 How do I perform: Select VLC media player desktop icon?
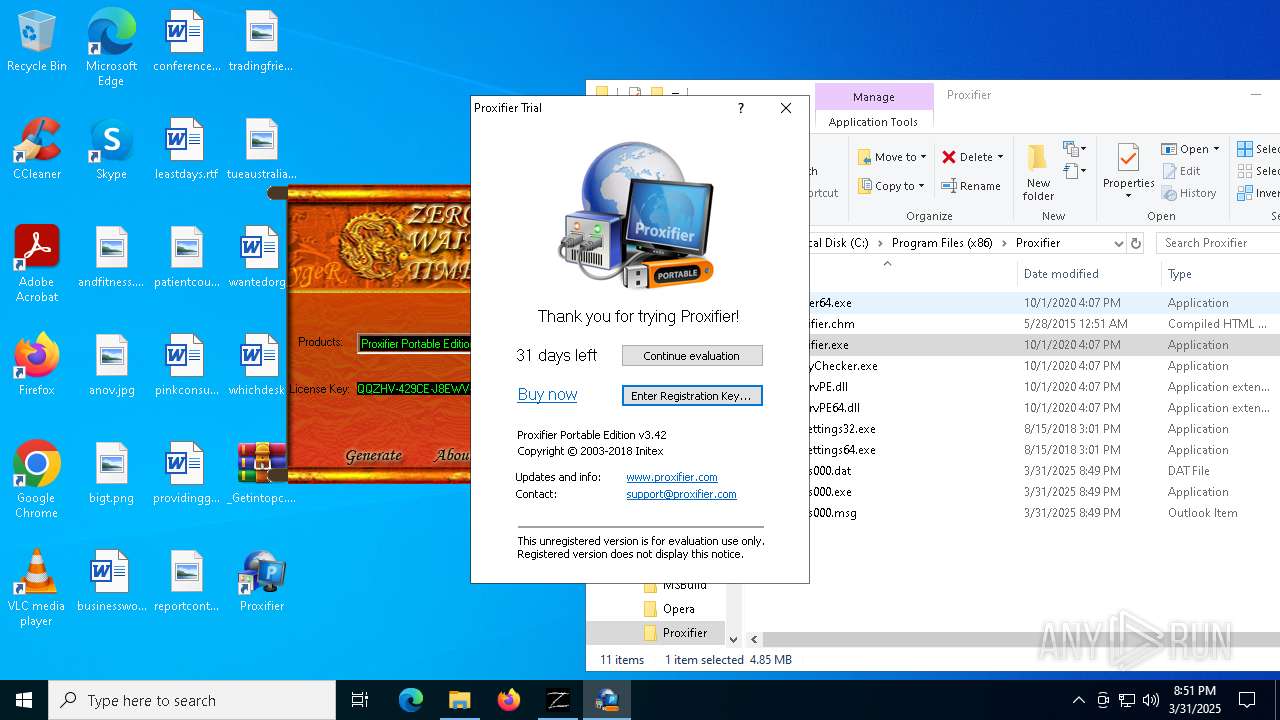click(x=37, y=588)
